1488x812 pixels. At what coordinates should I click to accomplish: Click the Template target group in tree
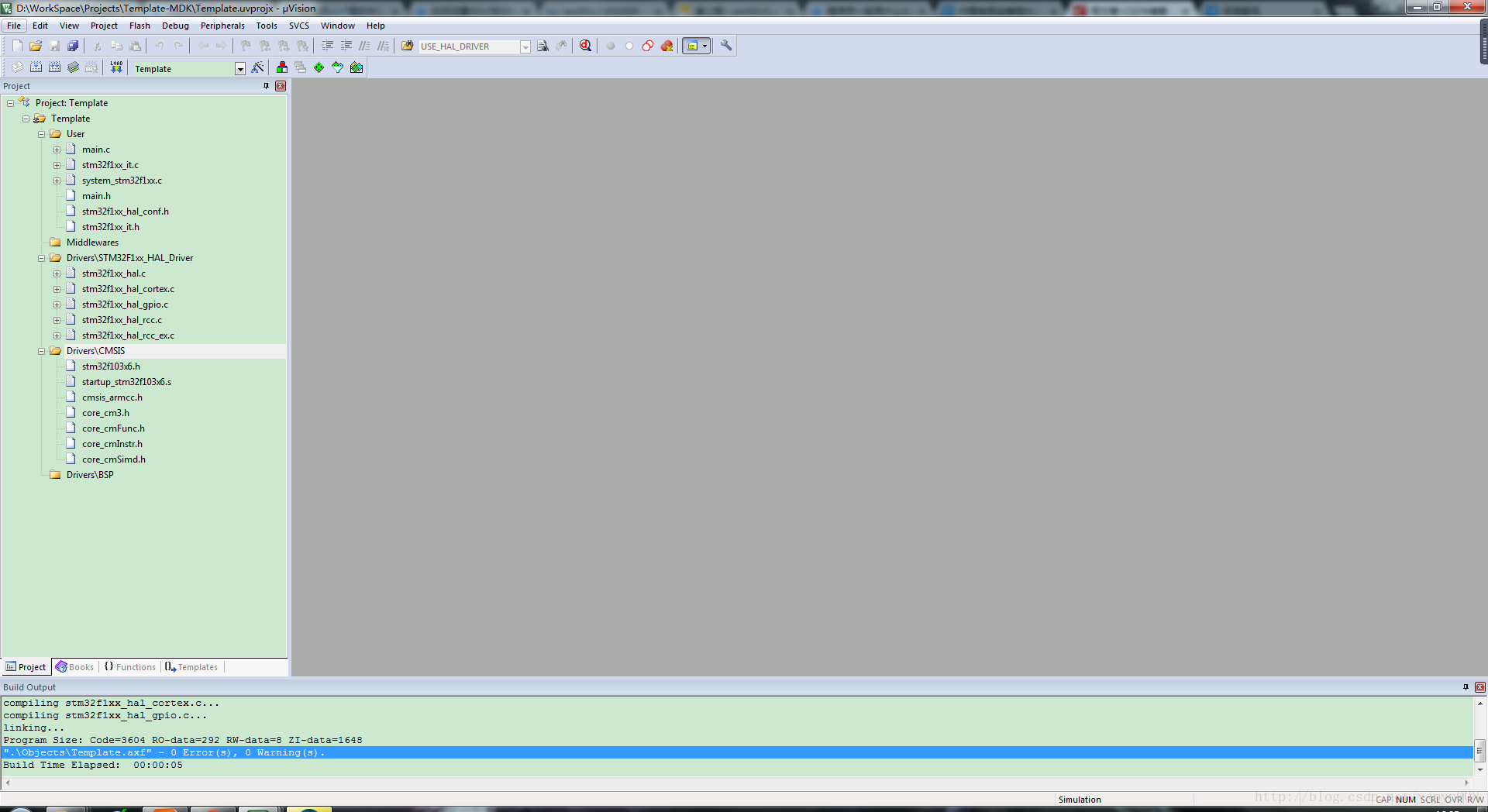click(70, 119)
